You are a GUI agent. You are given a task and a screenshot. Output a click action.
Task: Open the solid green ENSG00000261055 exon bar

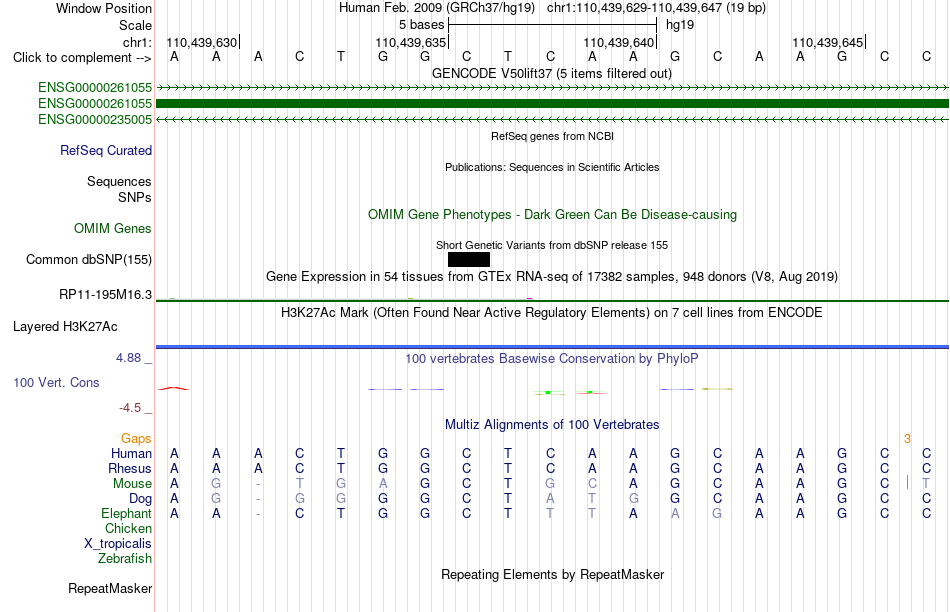coord(552,104)
